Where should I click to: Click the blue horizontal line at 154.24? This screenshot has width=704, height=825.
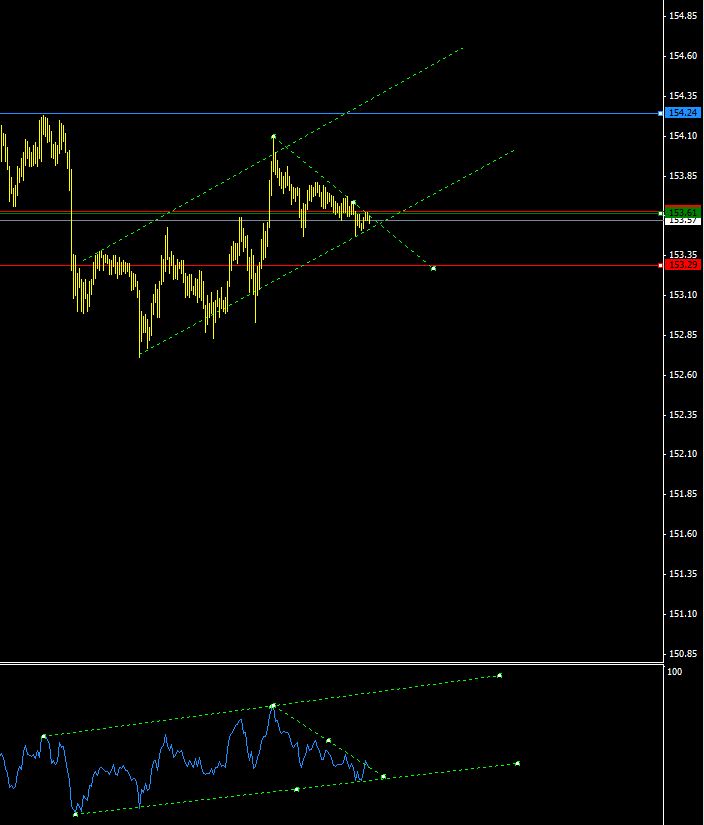tap(330, 113)
